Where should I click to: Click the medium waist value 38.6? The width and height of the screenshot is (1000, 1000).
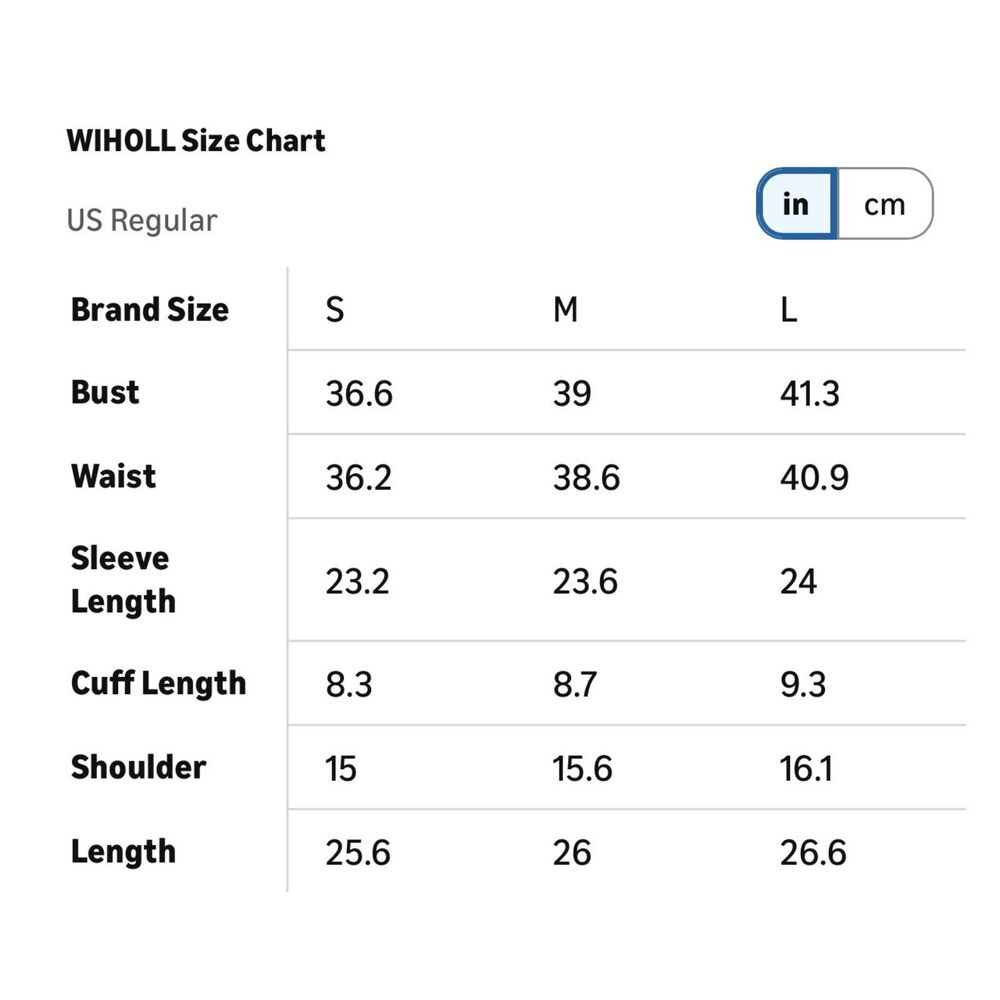pos(586,477)
